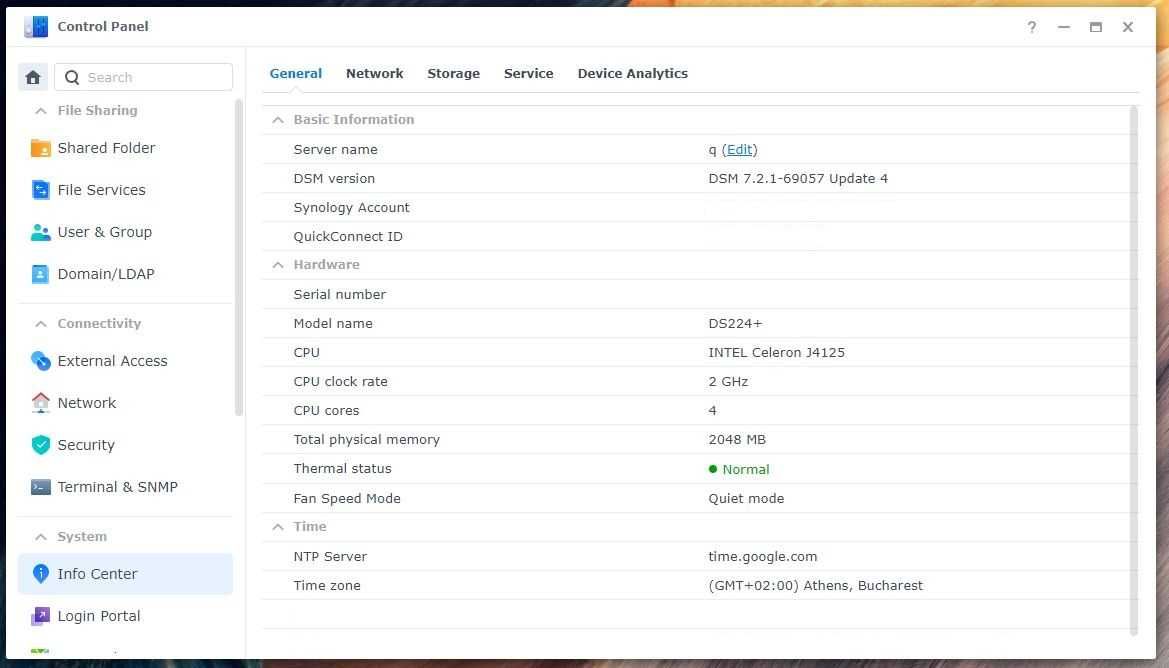This screenshot has width=1169, height=668.
Task: Open Shared Folder icon in sidebar
Action: coord(40,148)
